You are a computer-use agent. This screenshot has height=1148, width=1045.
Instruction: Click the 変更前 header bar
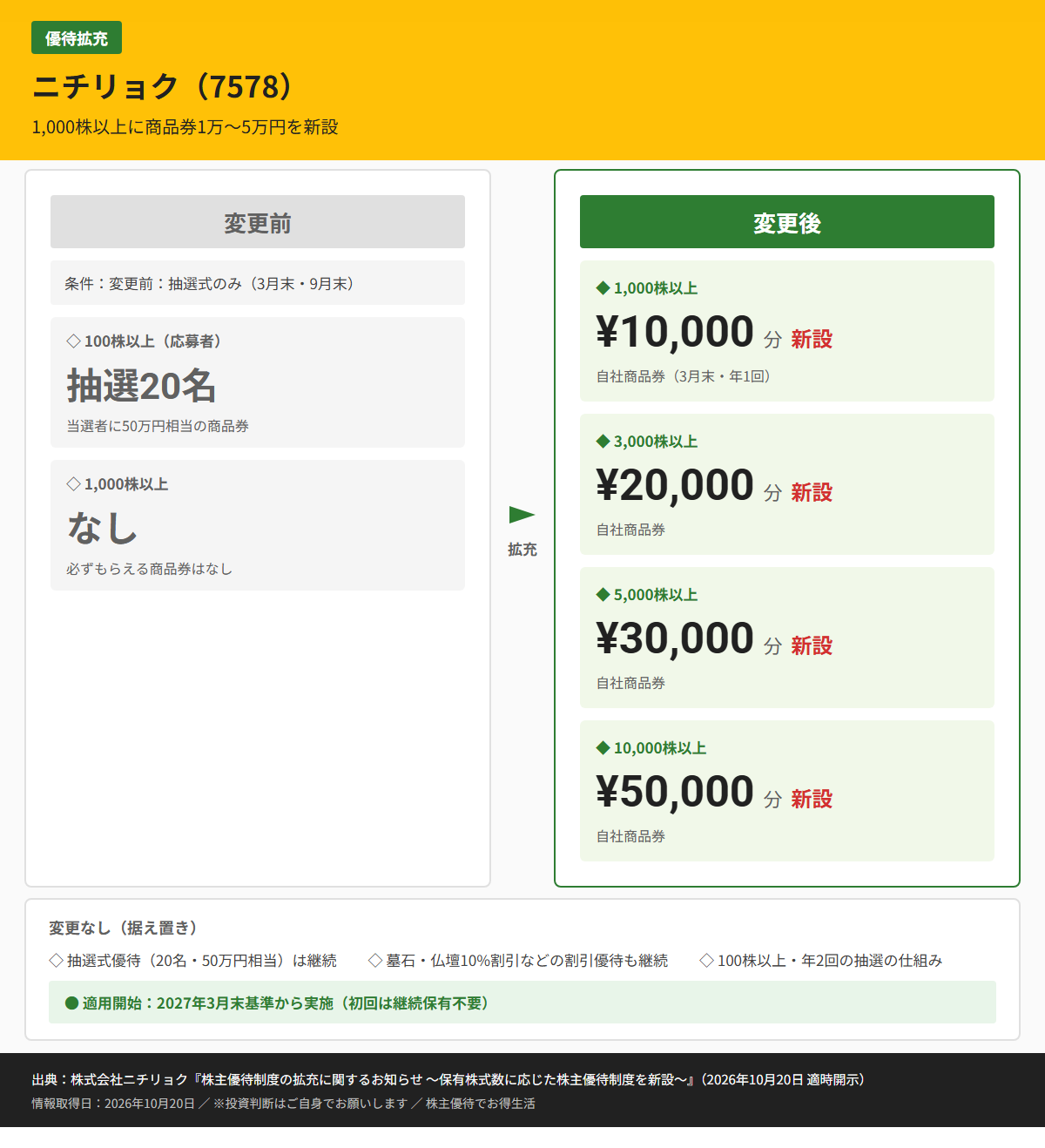258,222
